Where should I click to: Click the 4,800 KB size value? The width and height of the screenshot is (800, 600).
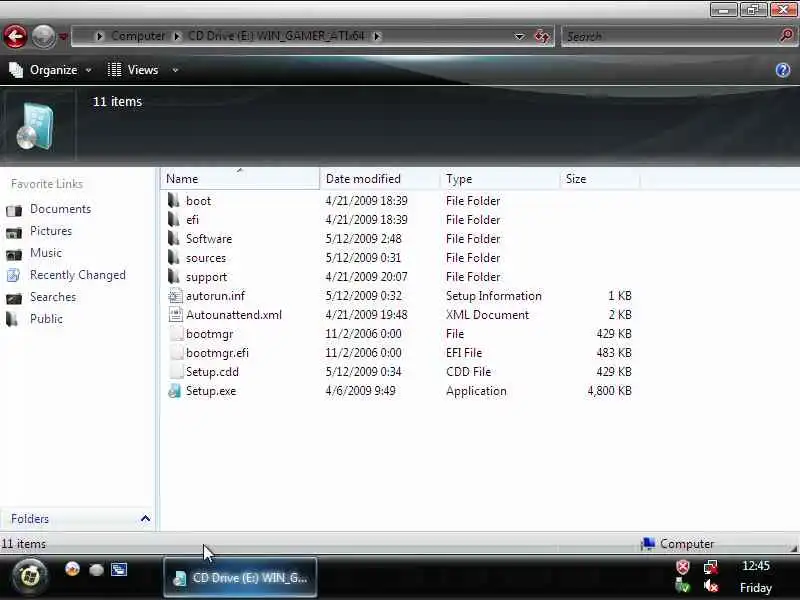coord(609,391)
